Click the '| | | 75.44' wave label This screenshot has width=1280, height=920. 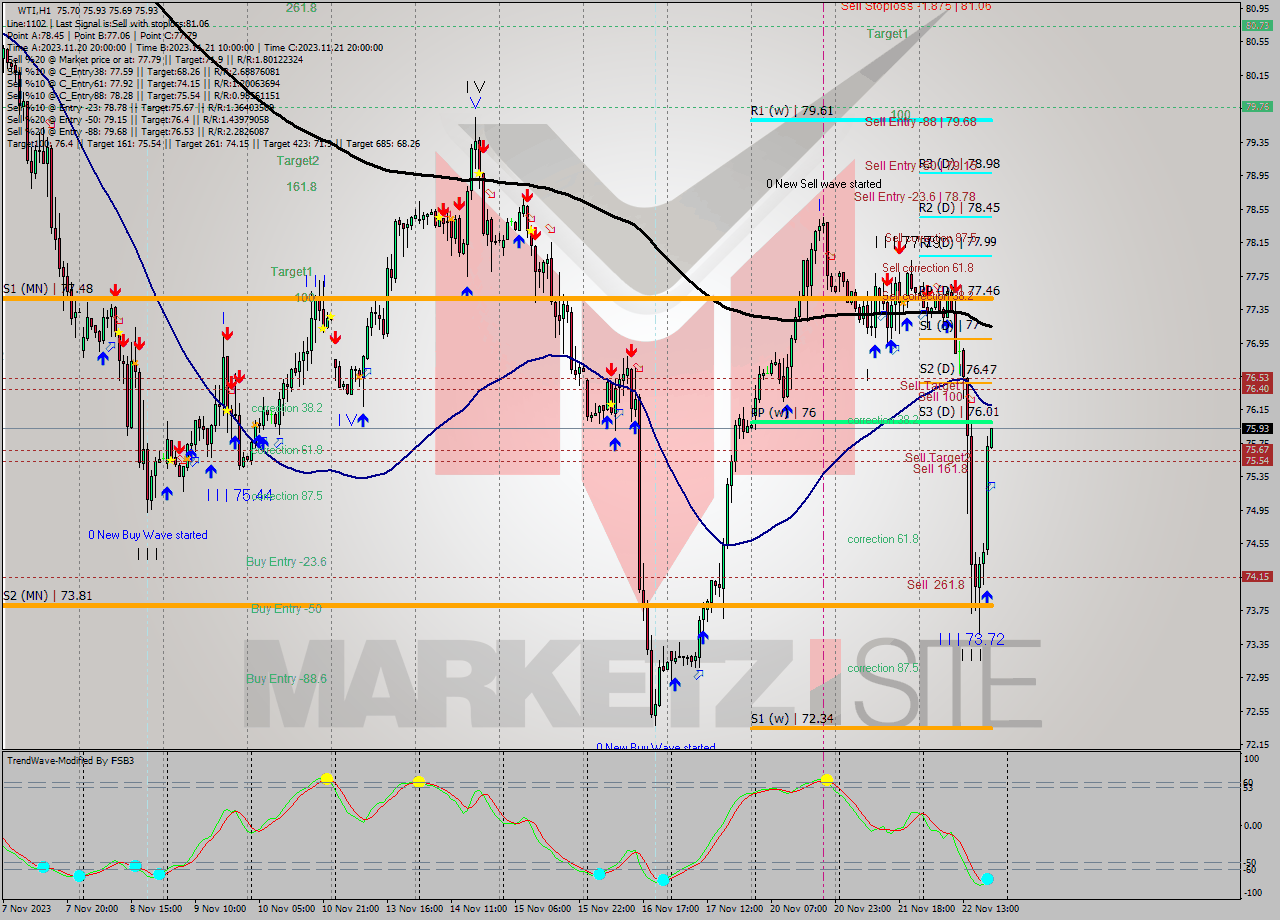(240, 495)
